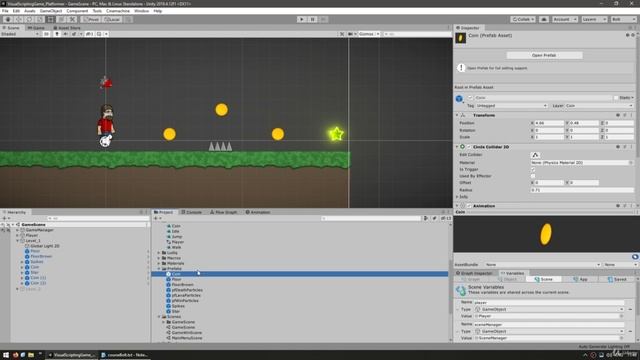Image resolution: width=640 pixels, height=360 pixels.
Task: Toggle the Static checkbox
Action: coord(616,98)
